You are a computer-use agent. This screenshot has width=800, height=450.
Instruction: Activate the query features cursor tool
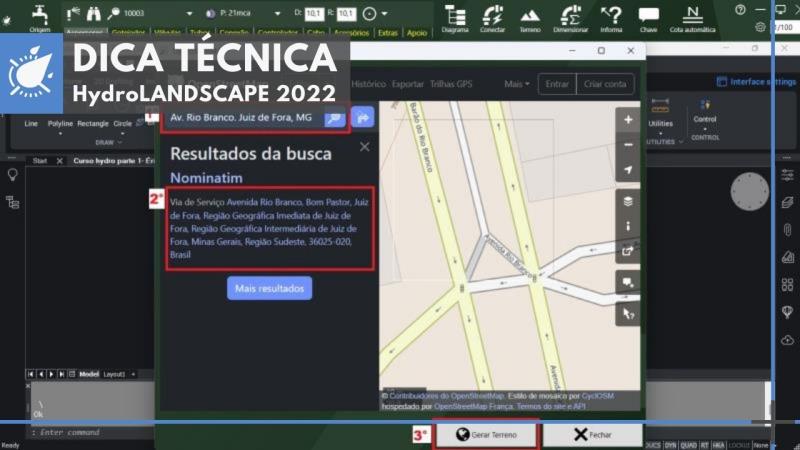[x=628, y=314]
